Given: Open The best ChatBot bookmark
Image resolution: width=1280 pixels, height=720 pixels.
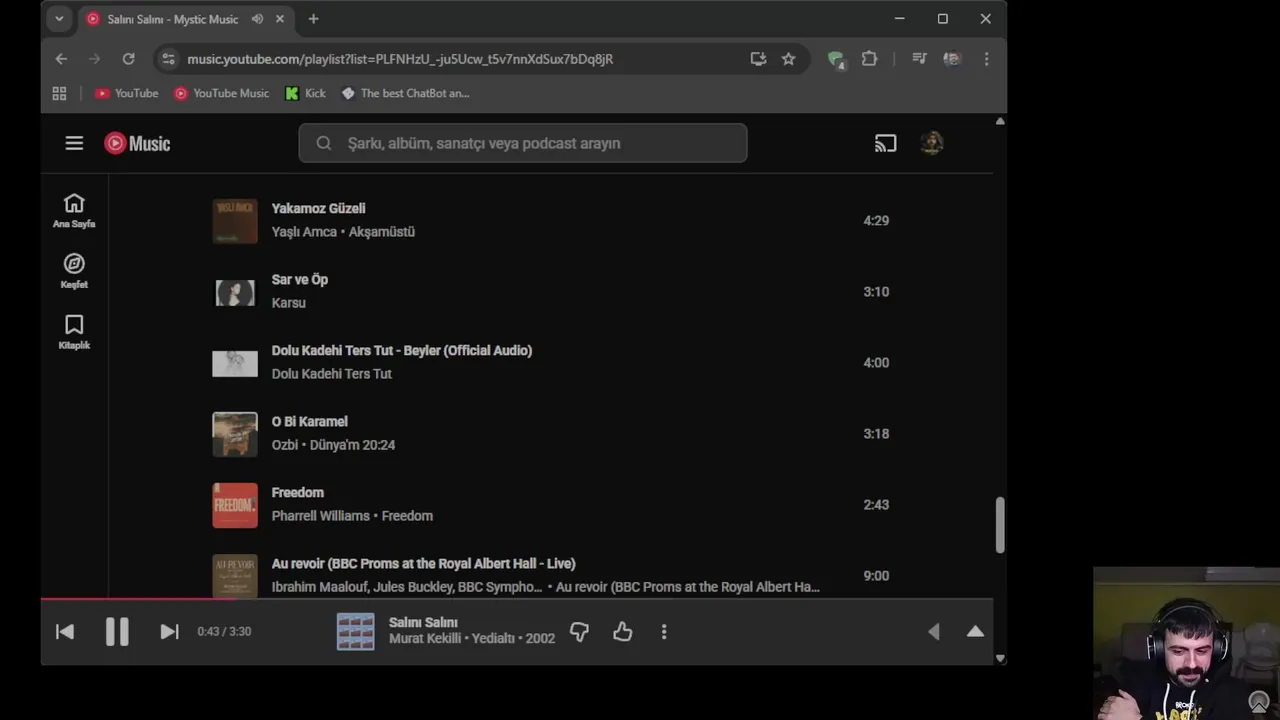Looking at the screenshot, I should coord(405,93).
